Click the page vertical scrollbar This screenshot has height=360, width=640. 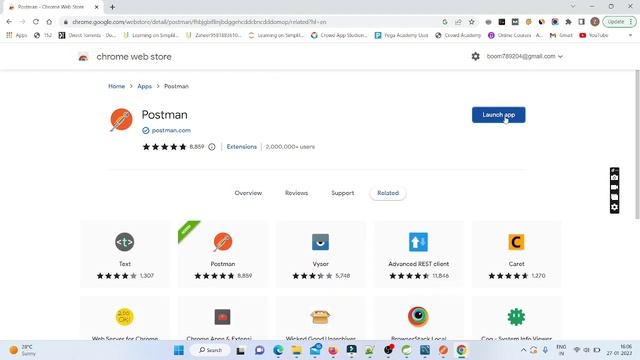pos(637,145)
